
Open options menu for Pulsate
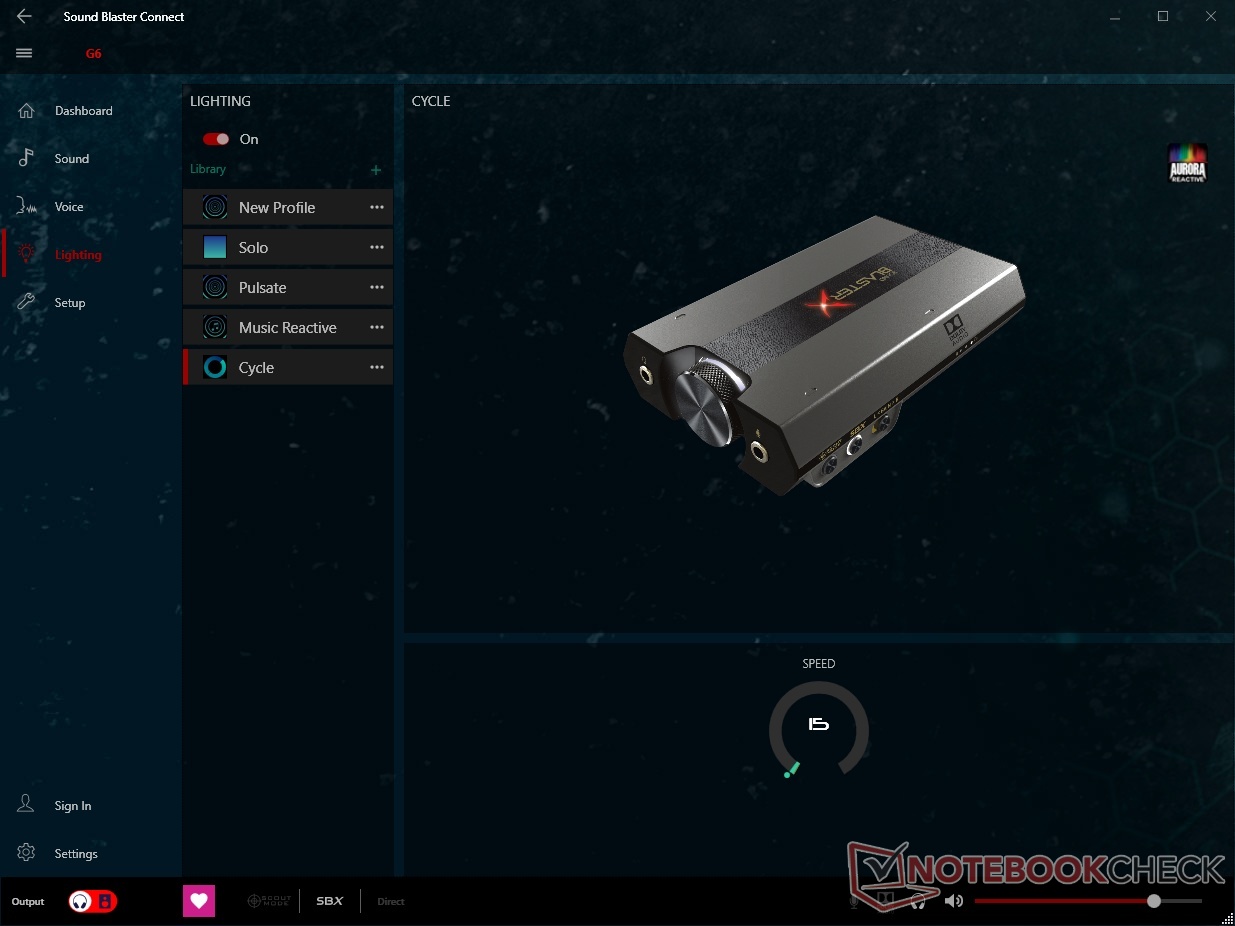pos(377,287)
